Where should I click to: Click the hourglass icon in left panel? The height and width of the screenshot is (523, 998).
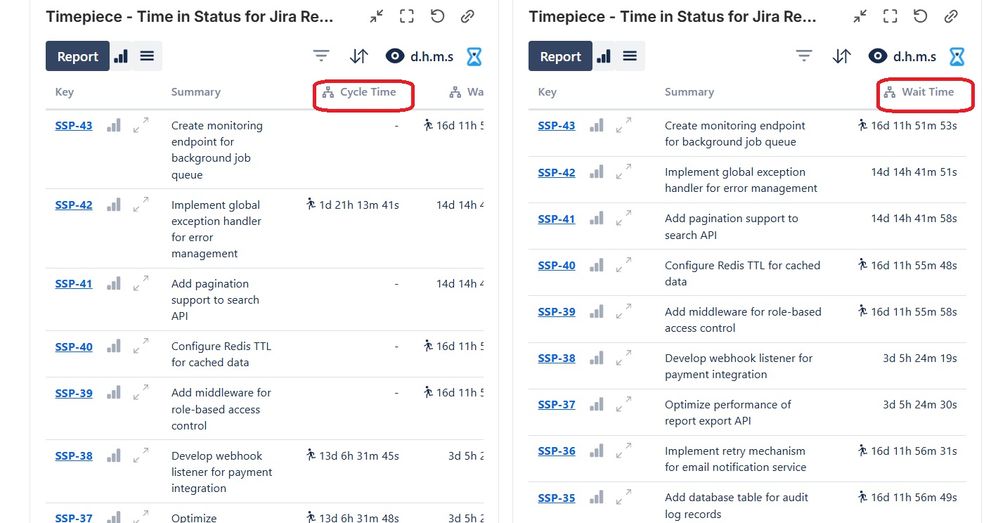[474, 56]
